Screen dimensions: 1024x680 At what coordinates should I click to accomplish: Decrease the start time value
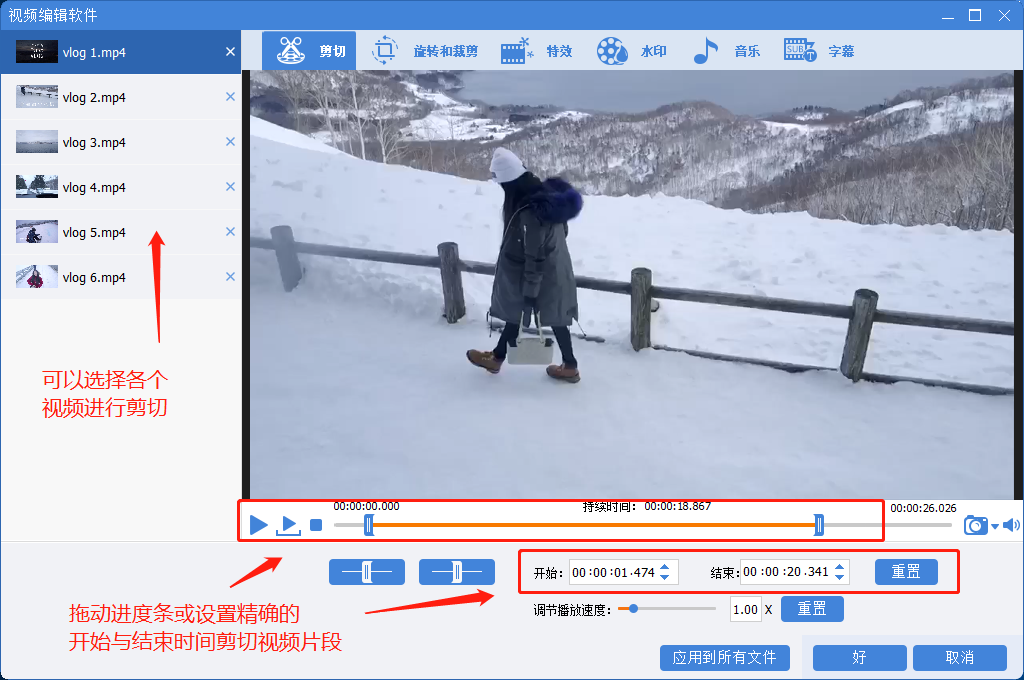(x=665, y=577)
